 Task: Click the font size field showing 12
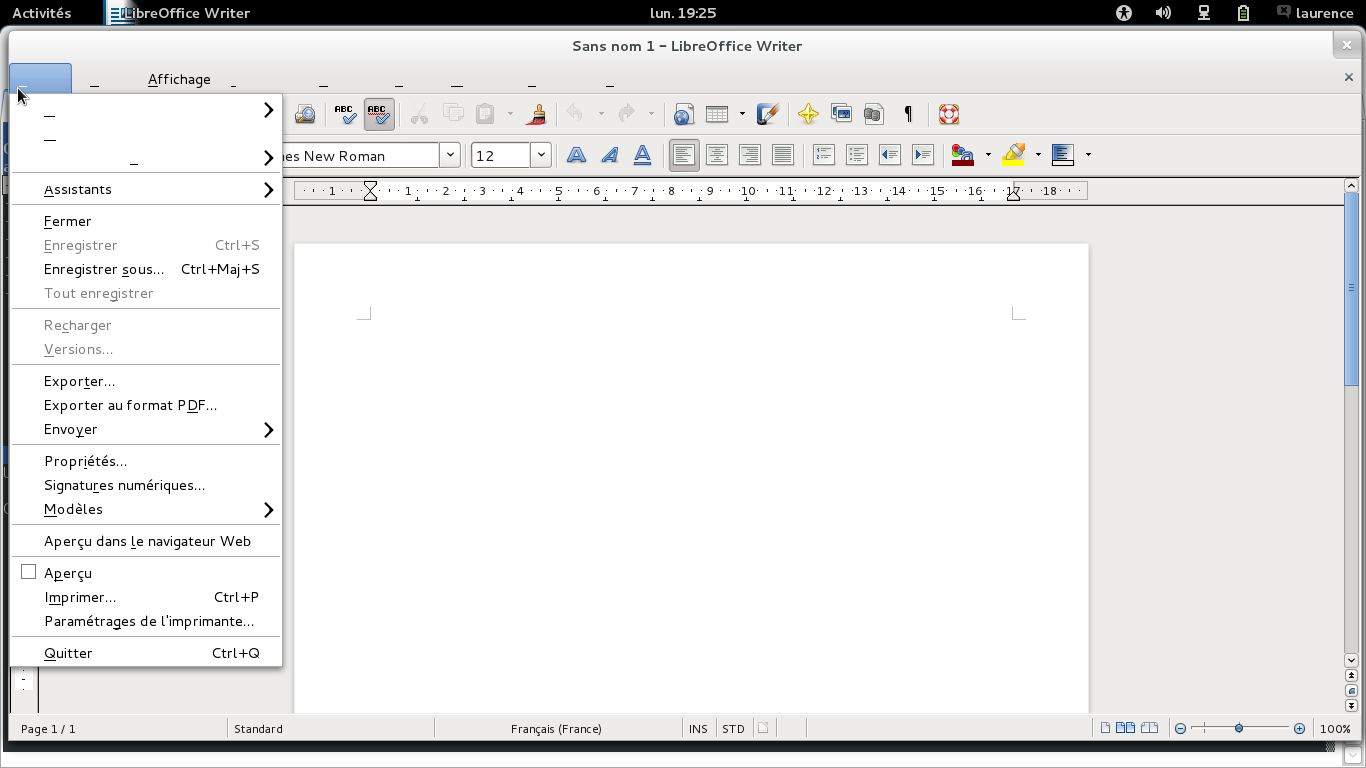pyautogui.click(x=501, y=155)
